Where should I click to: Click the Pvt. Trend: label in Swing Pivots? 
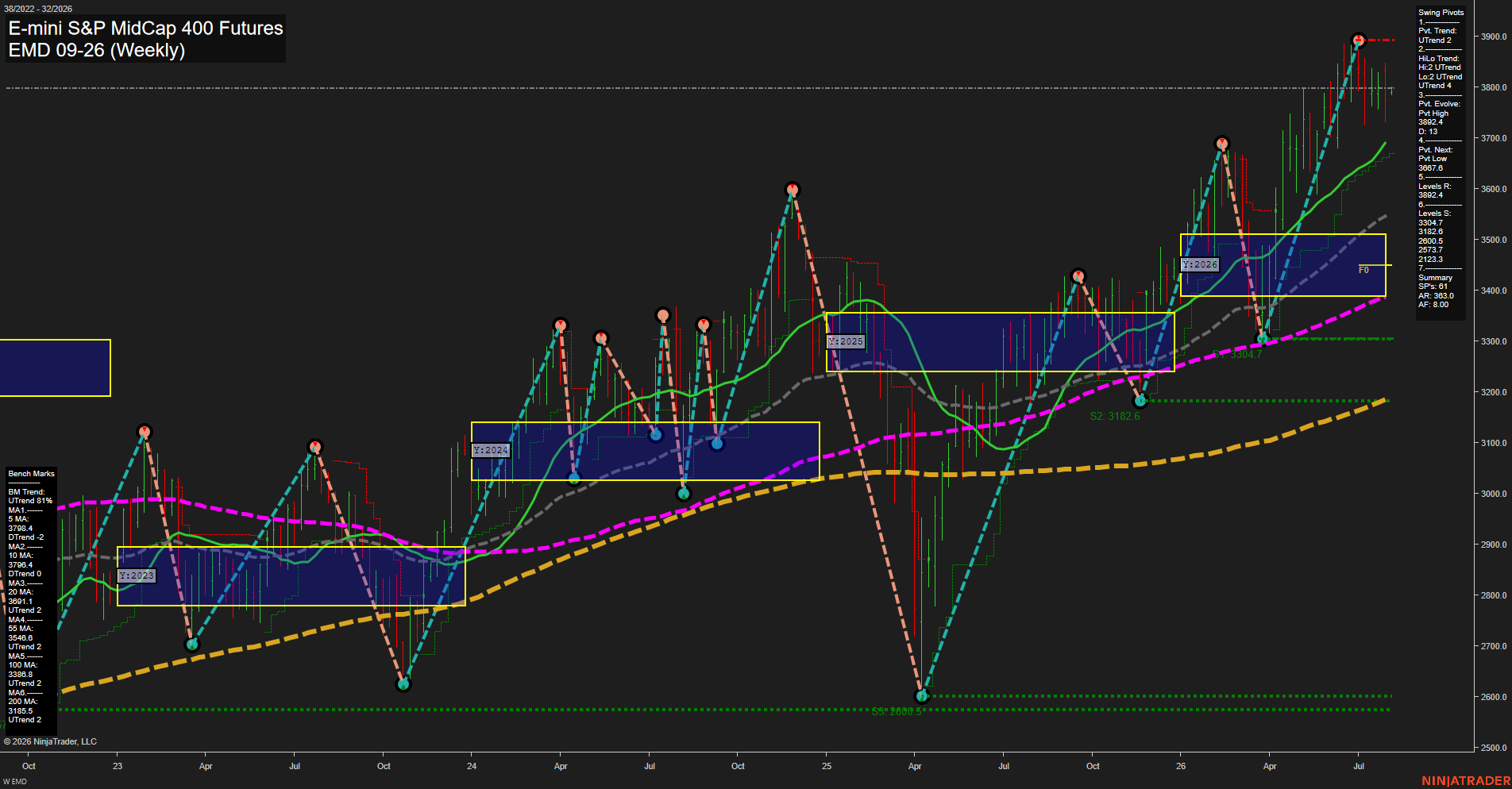1437,31
